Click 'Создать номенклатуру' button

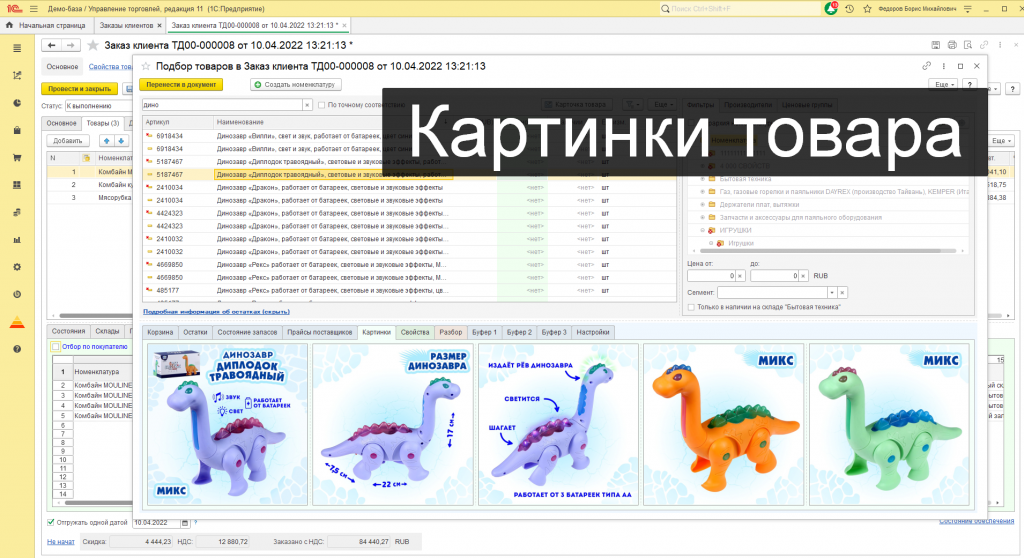tap(296, 84)
